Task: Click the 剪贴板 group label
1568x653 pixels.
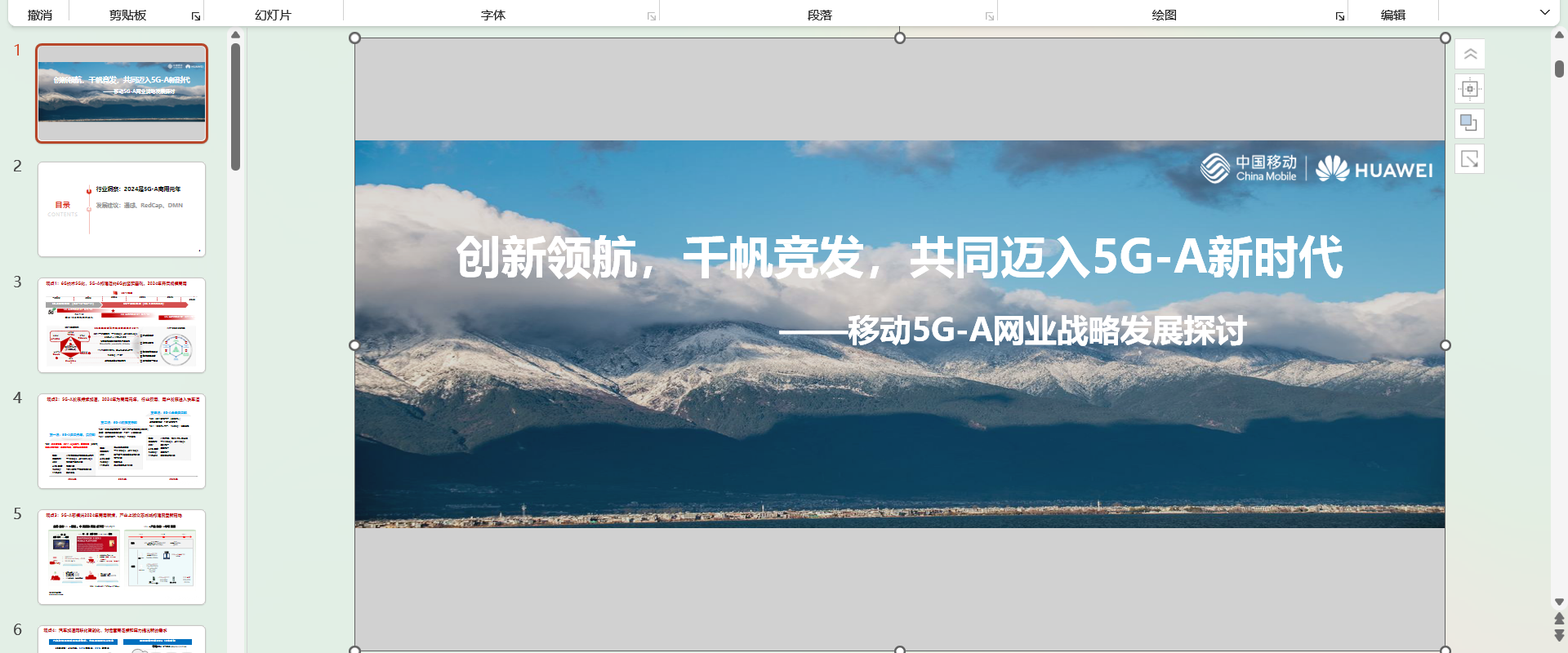Action: pyautogui.click(x=128, y=15)
